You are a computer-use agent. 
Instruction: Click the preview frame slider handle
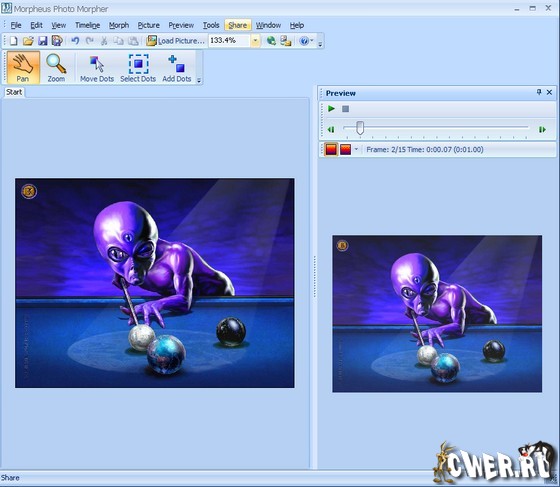pyautogui.click(x=360, y=128)
